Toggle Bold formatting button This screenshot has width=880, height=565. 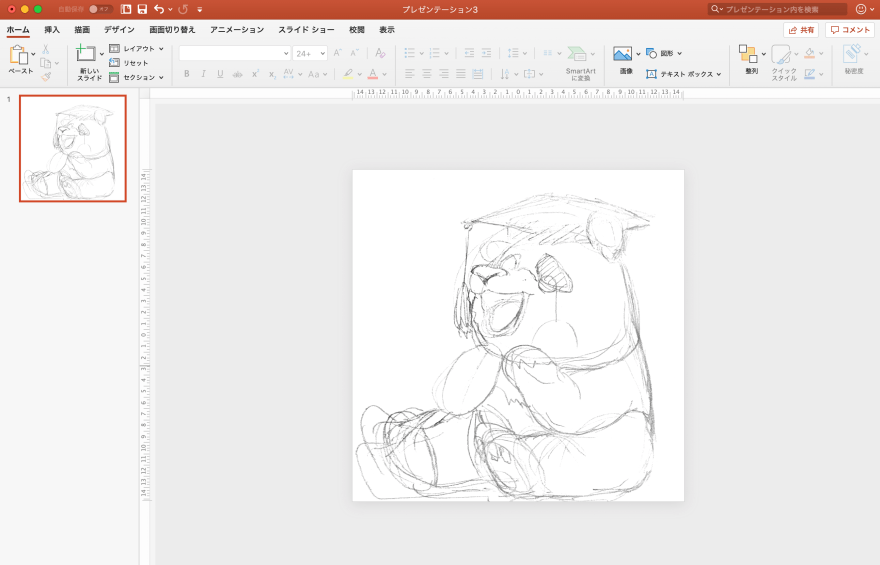click(x=186, y=74)
